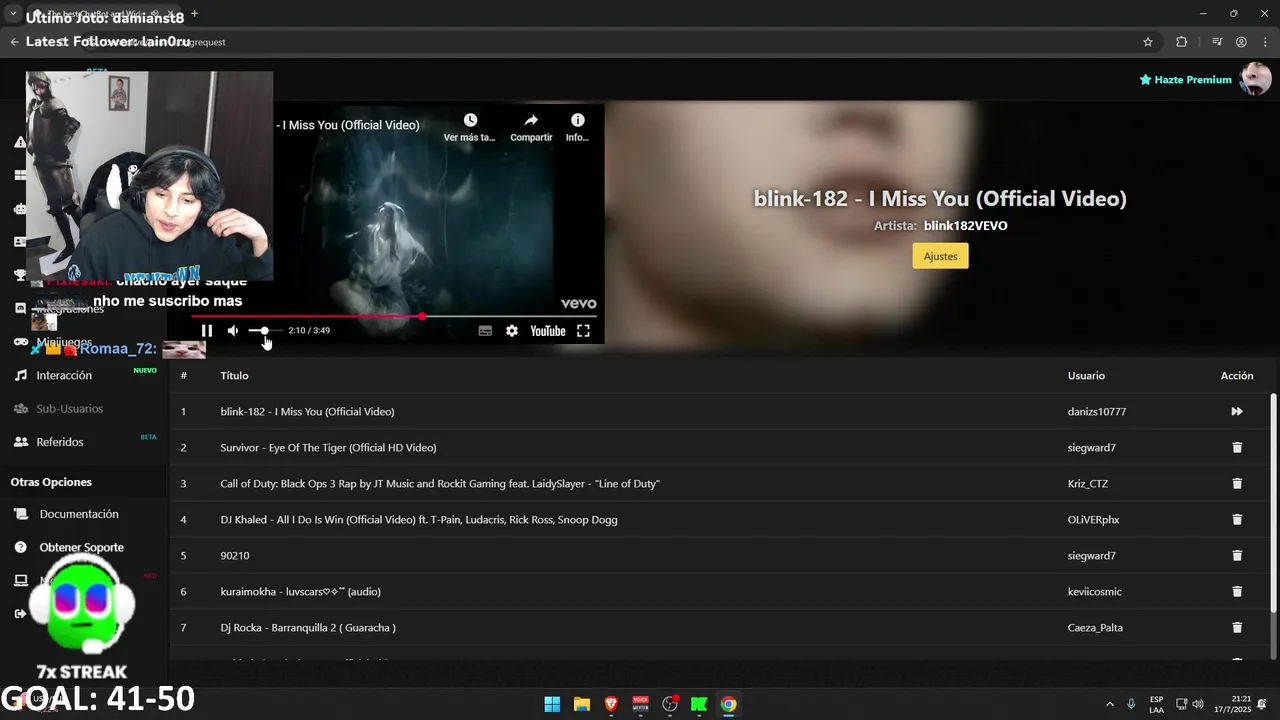Mute the YouTube player volume
Image resolution: width=1280 pixels, height=720 pixels.
233,331
